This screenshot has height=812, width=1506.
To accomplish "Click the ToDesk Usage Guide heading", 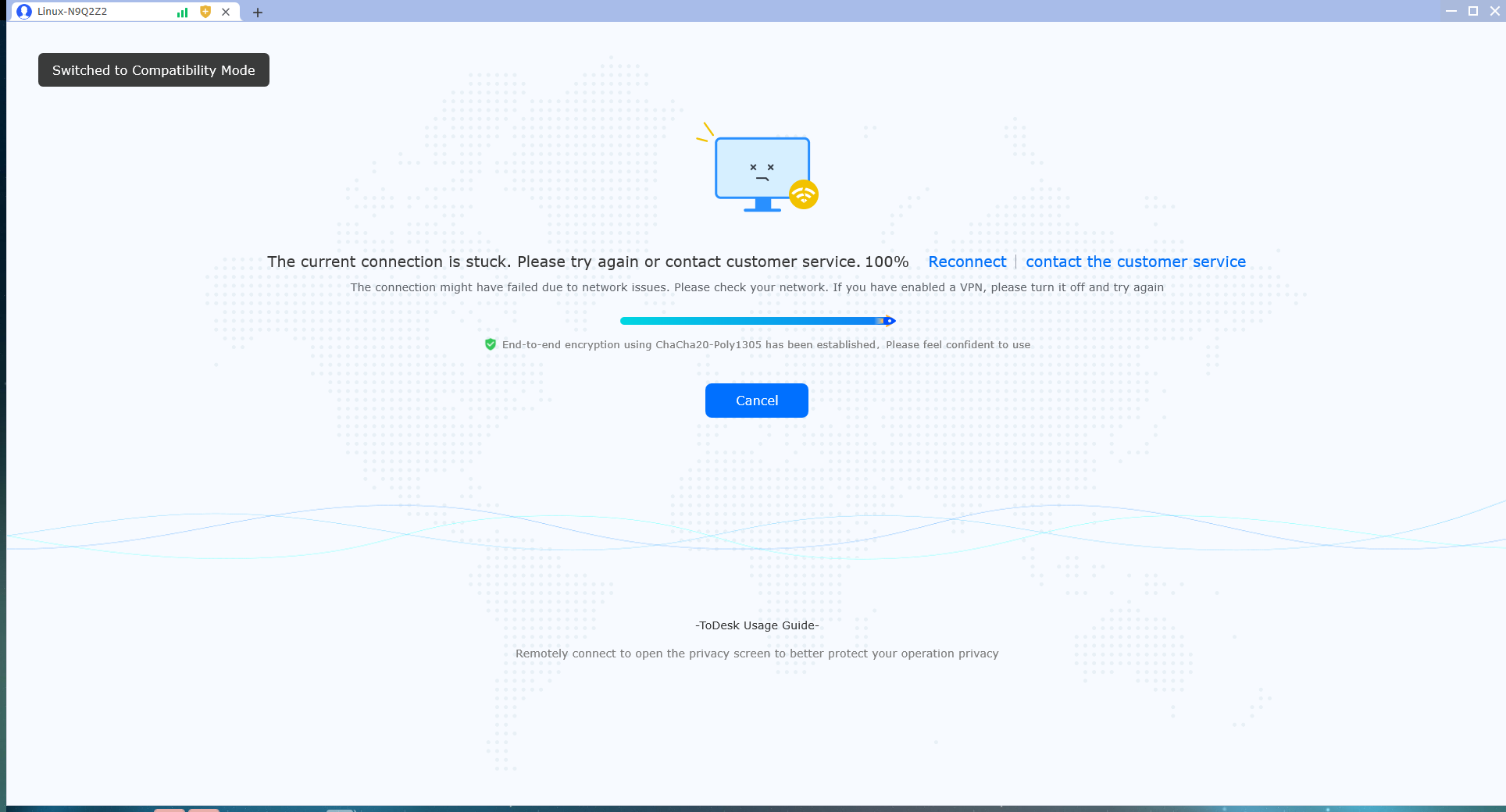I will coord(757,625).
